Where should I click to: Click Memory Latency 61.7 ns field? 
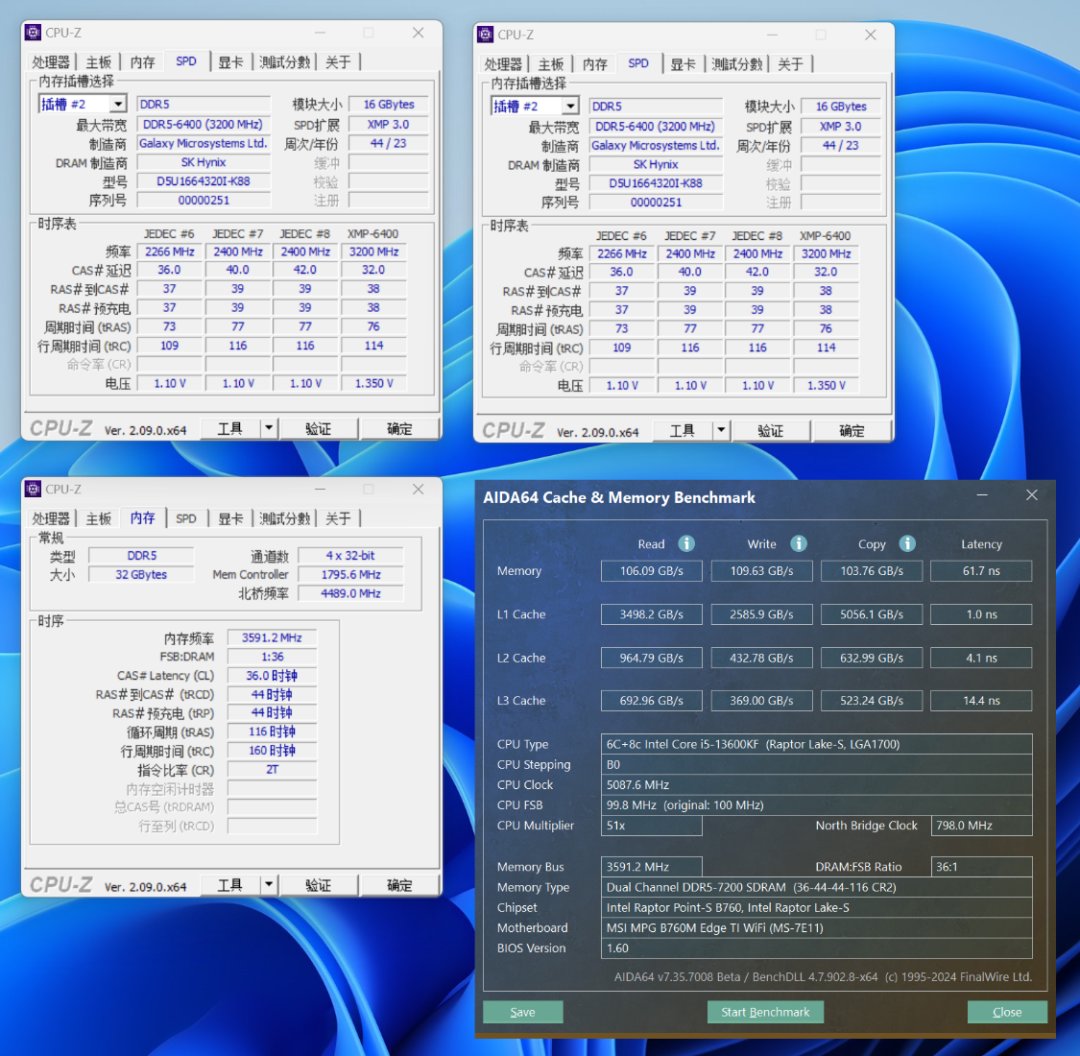tap(981, 570)
